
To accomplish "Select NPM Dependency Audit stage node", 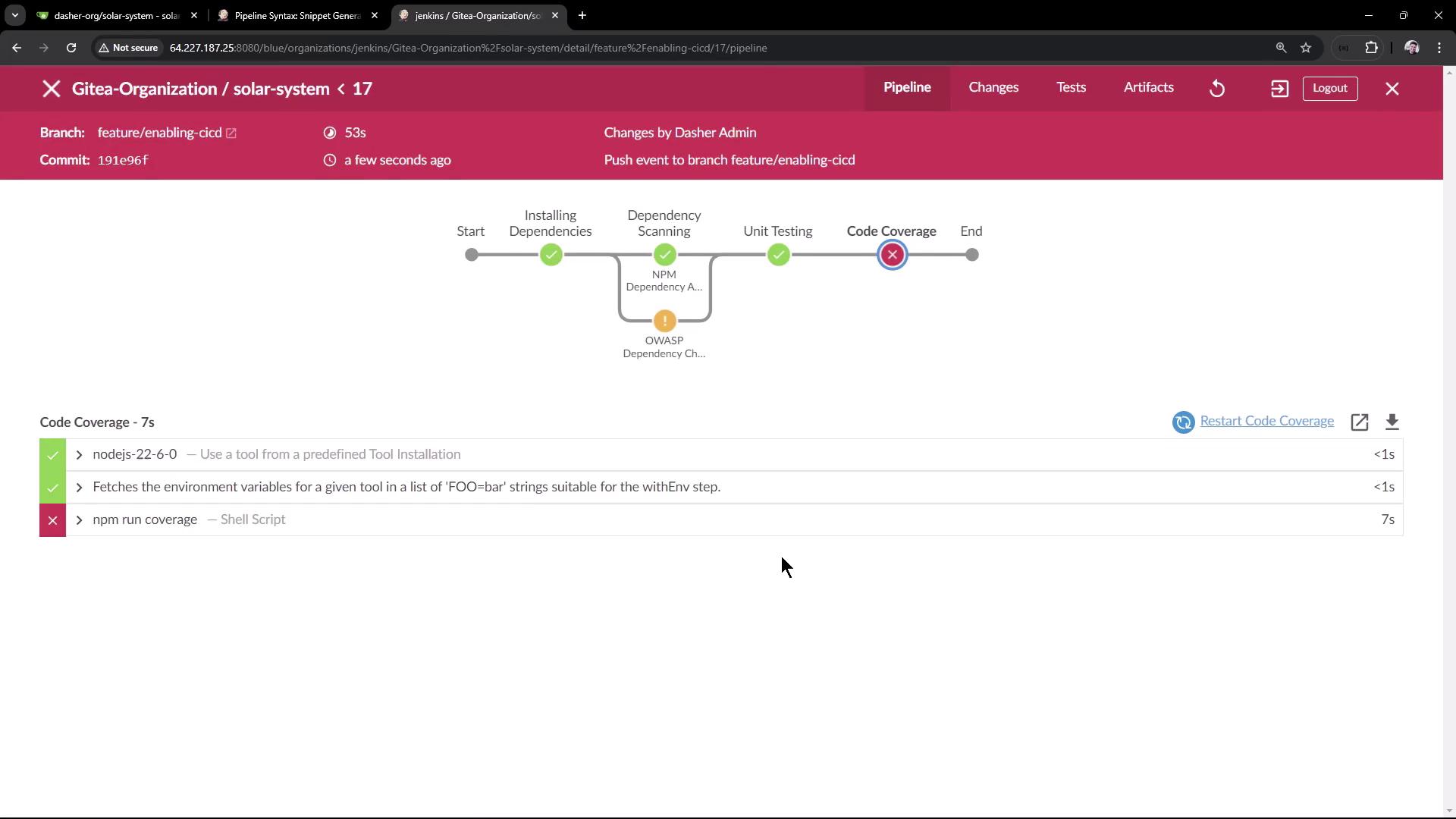I will point(664,255).
